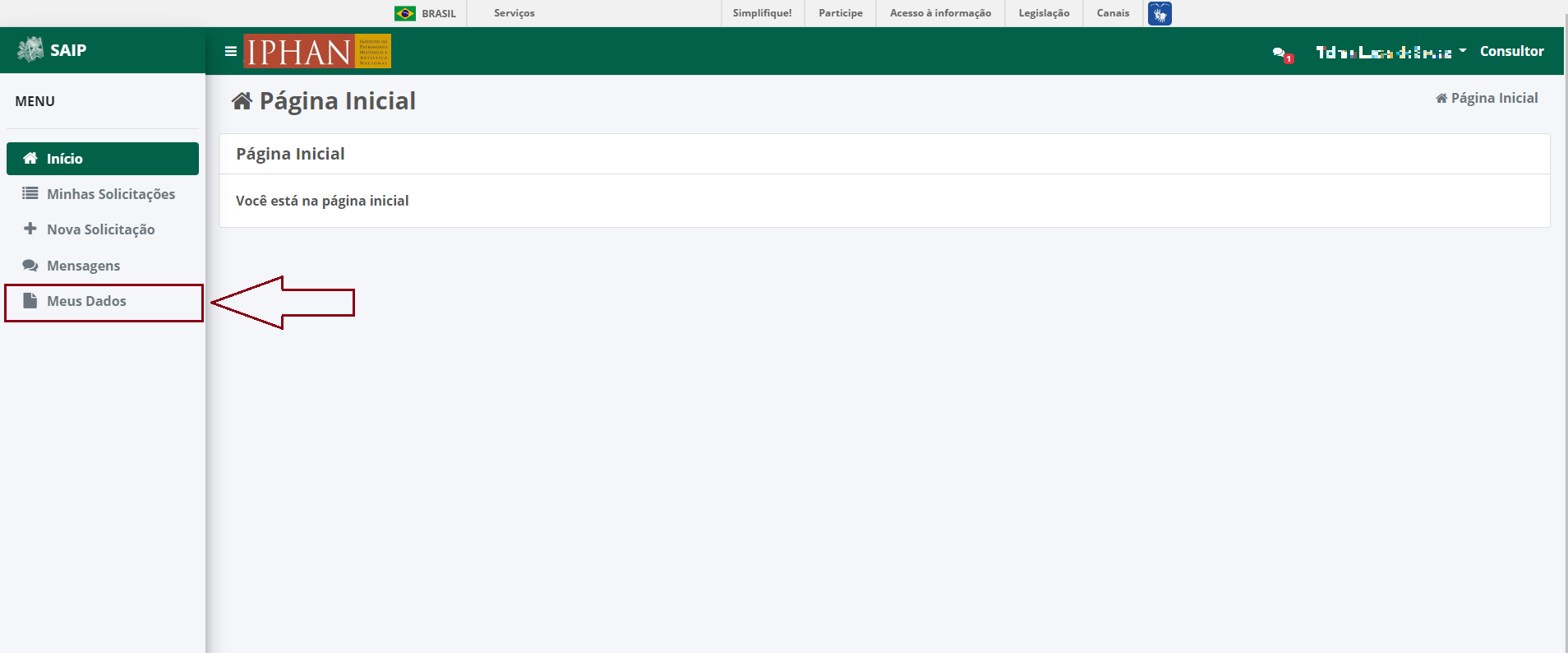Open the chat messages notification icon
The width and height of the screenshot is (1568, 653).
pyautogui.click(x=1282, y=54)
